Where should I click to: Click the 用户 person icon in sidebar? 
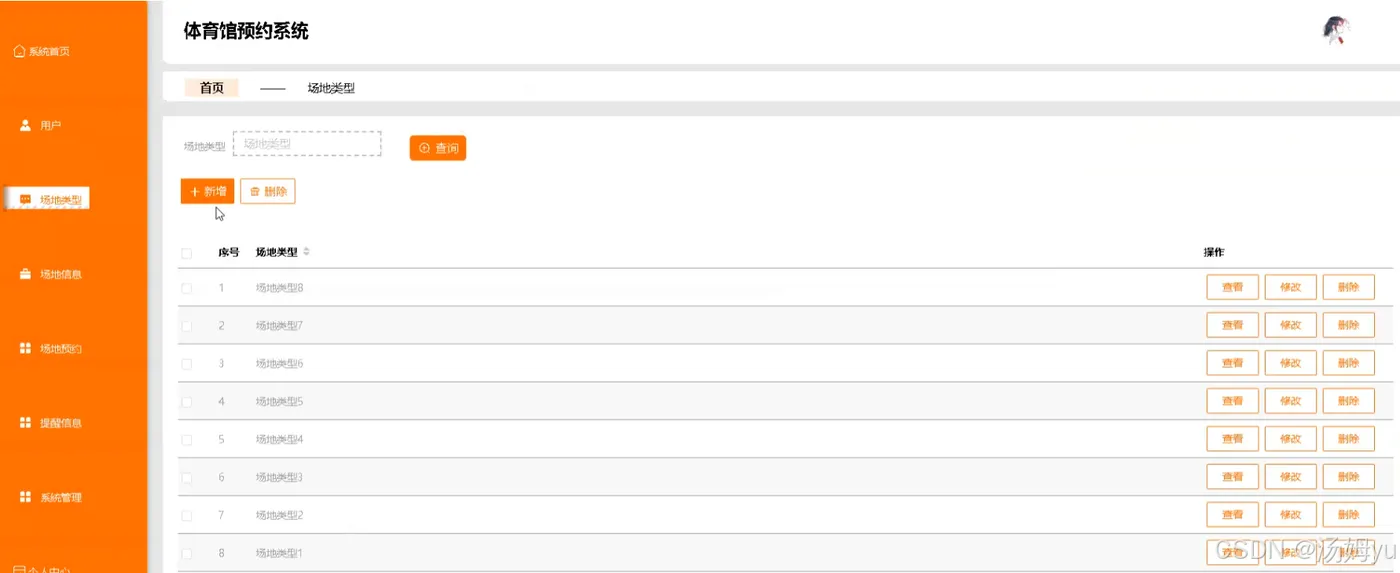[26, 126]
